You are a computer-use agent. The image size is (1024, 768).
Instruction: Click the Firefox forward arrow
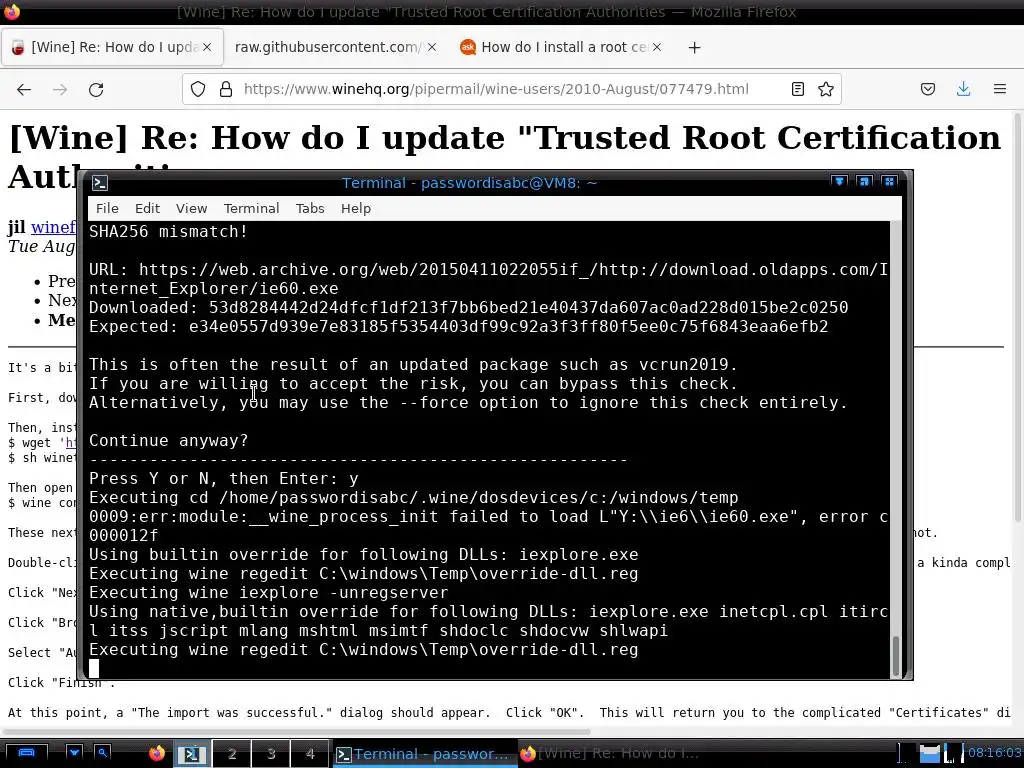(x=59, y=89)
